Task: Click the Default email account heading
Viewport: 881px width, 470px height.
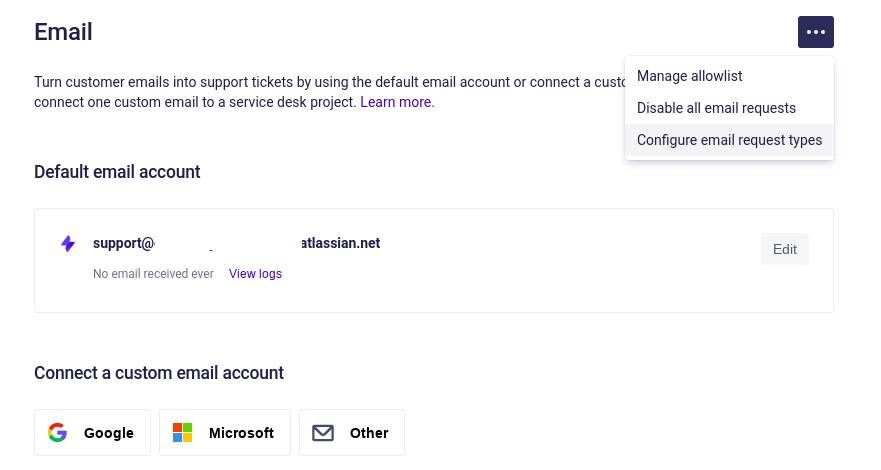Action: (117, 172)
